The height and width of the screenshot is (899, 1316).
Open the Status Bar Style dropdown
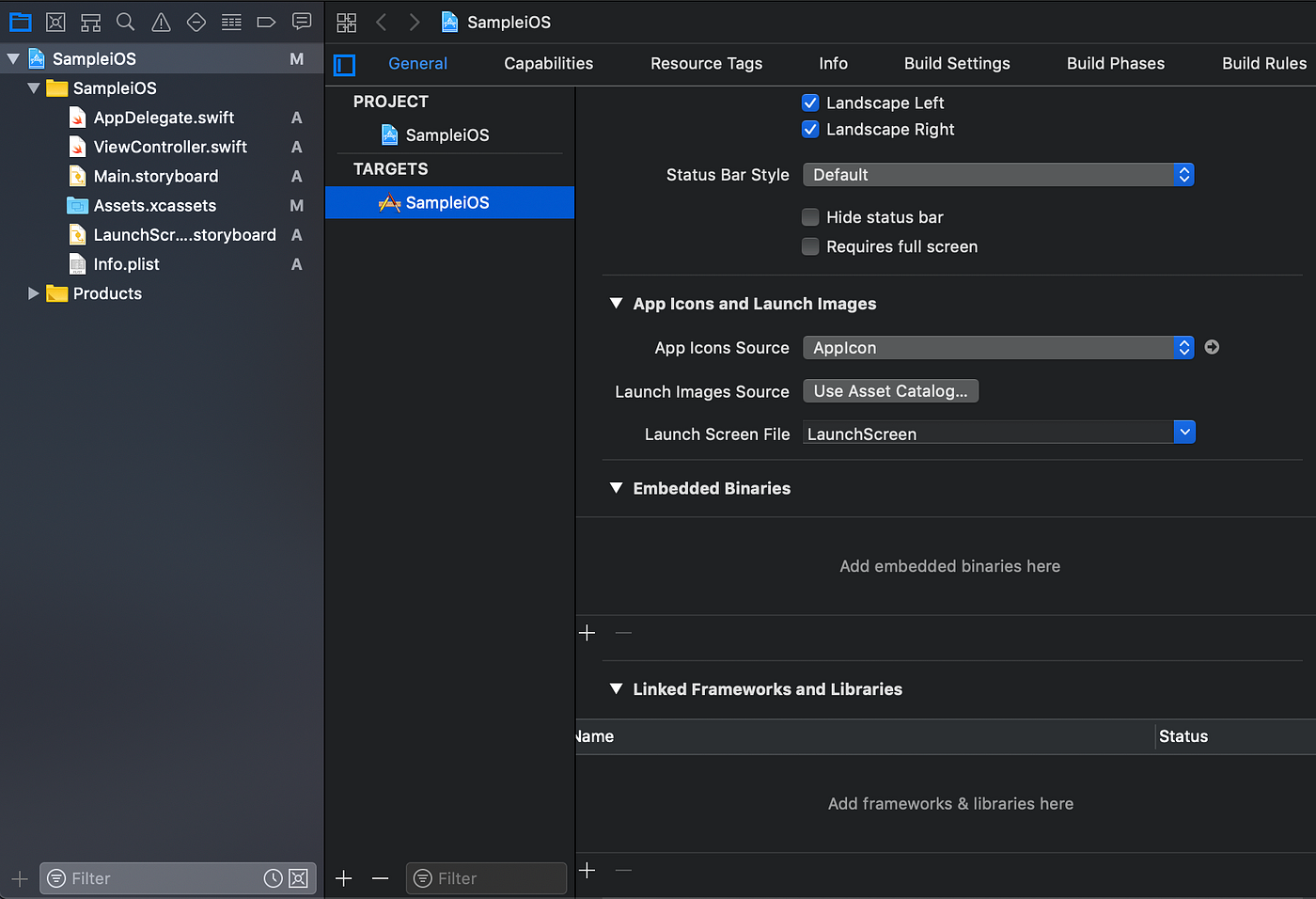coord(998,175)
